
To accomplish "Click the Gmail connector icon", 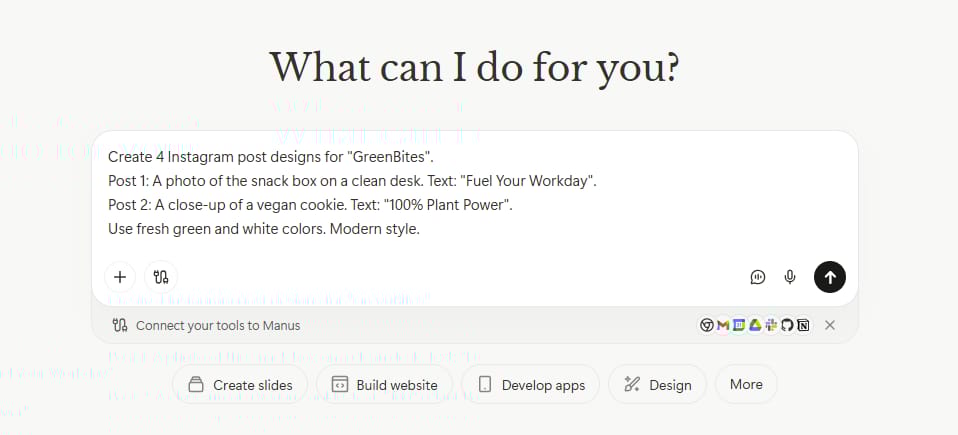I will pos(723,325).
